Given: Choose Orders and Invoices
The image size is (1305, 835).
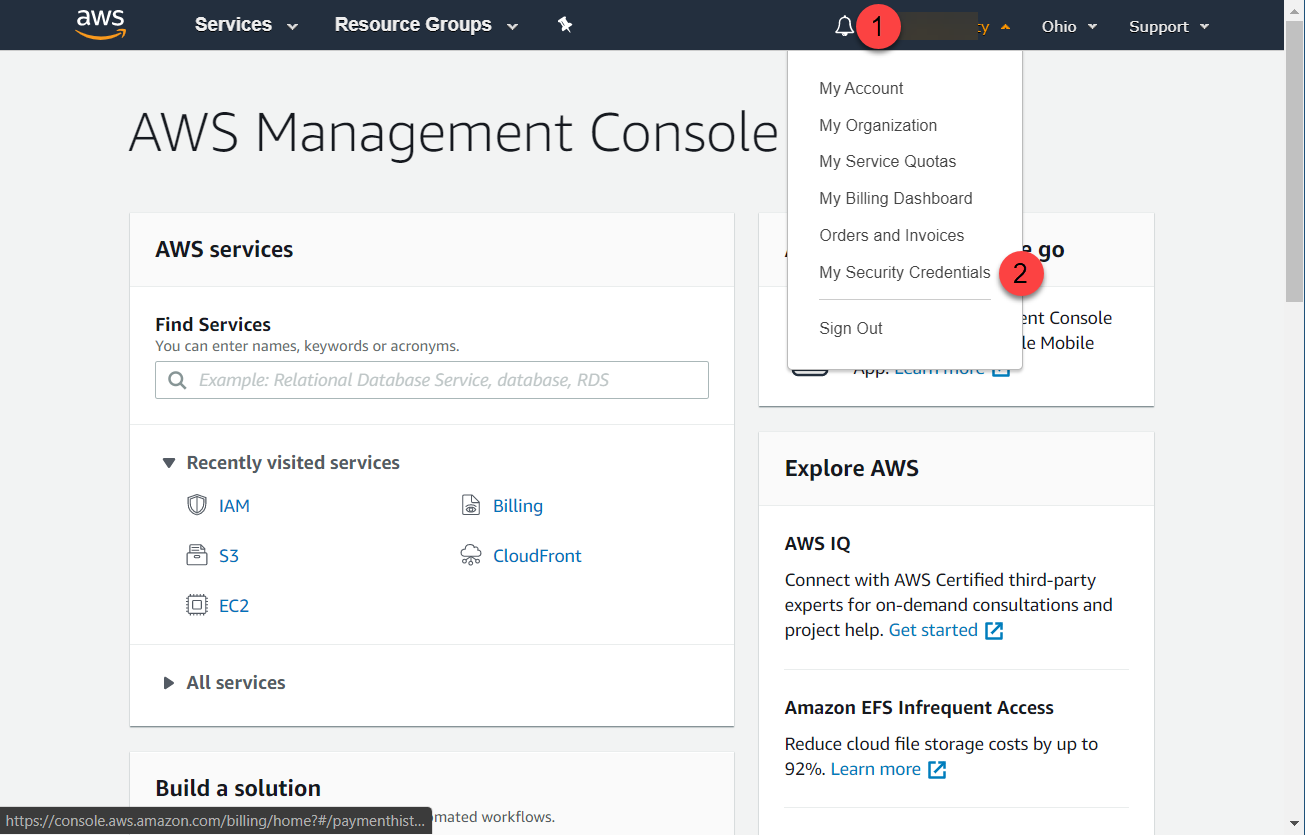Looking at the screenshot, I should 891,235.
